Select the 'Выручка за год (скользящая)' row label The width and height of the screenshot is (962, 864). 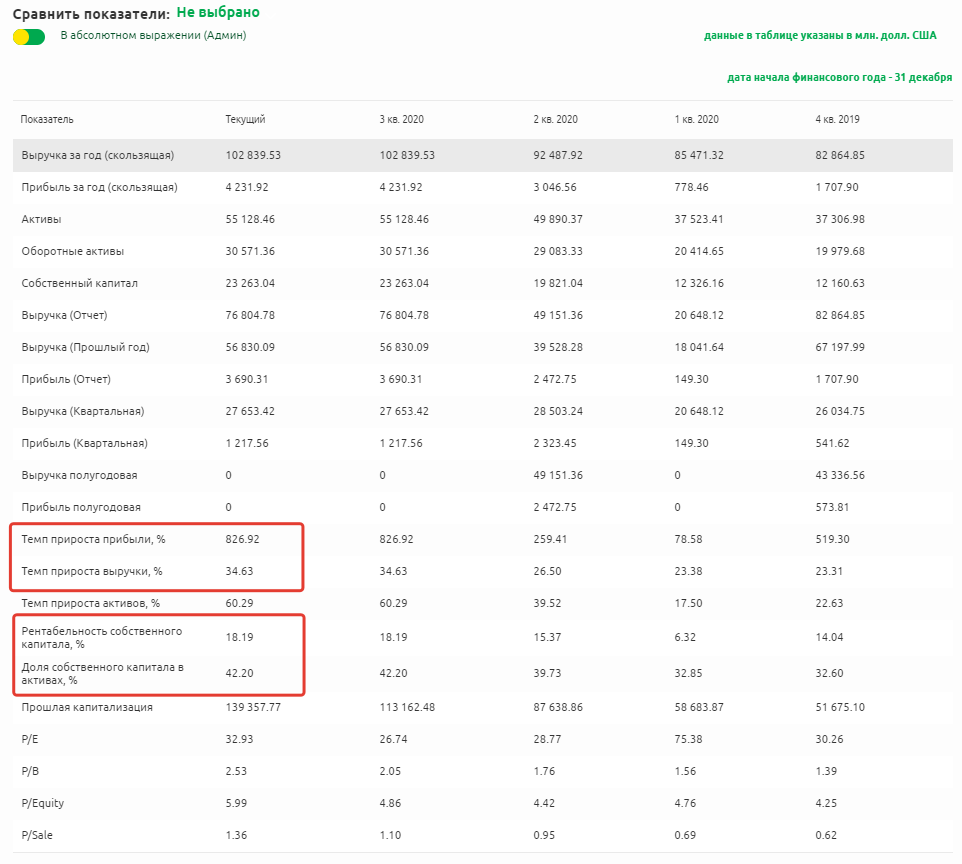[98, 155]
